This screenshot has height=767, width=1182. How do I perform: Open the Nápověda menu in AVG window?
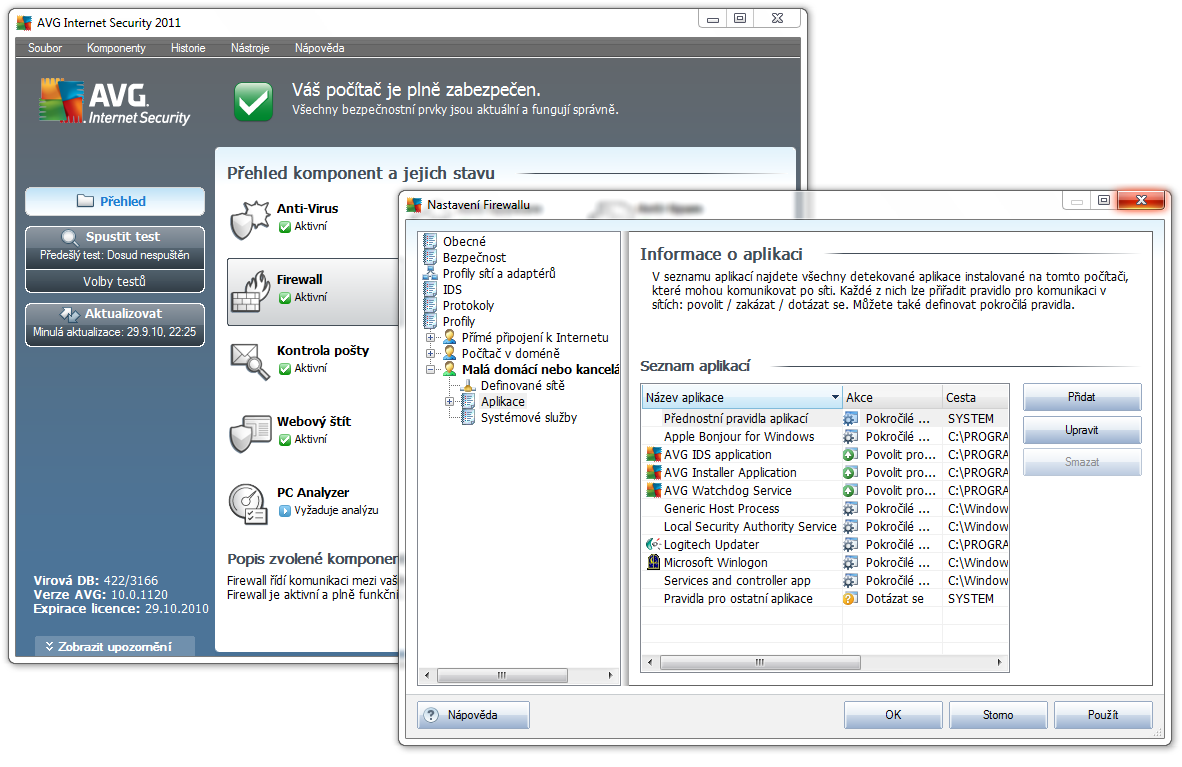coord(320,48)
